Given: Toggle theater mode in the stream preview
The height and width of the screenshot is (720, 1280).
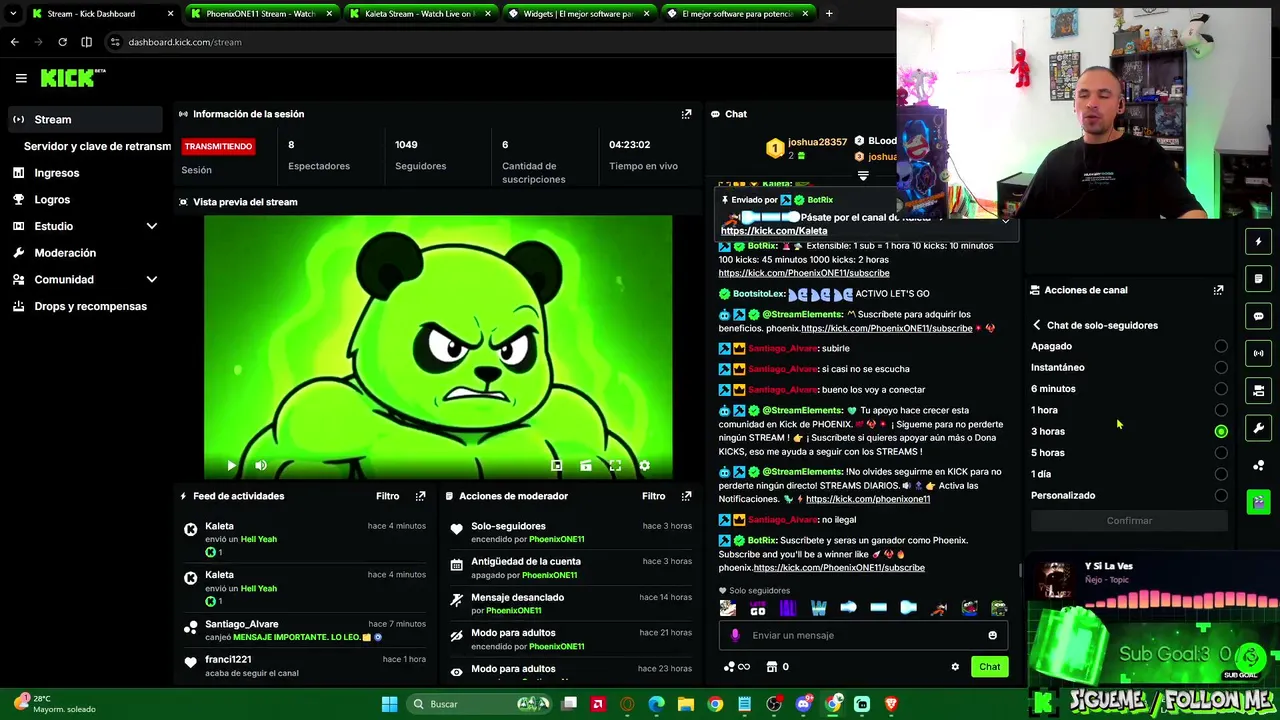Looking at the screenshot, I should 586,465.
